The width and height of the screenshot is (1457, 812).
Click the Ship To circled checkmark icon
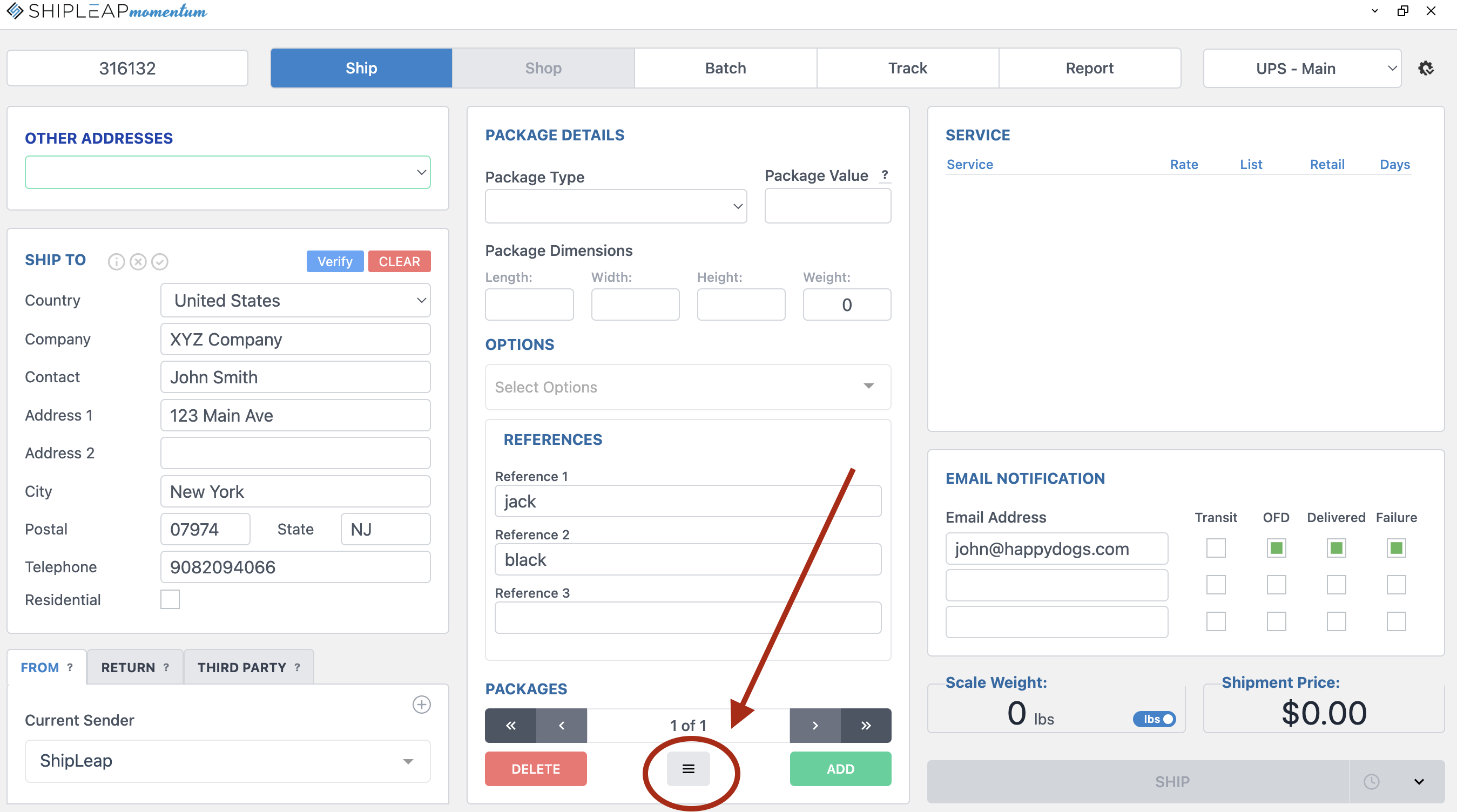pyautogui.click(x=160, y=262)
